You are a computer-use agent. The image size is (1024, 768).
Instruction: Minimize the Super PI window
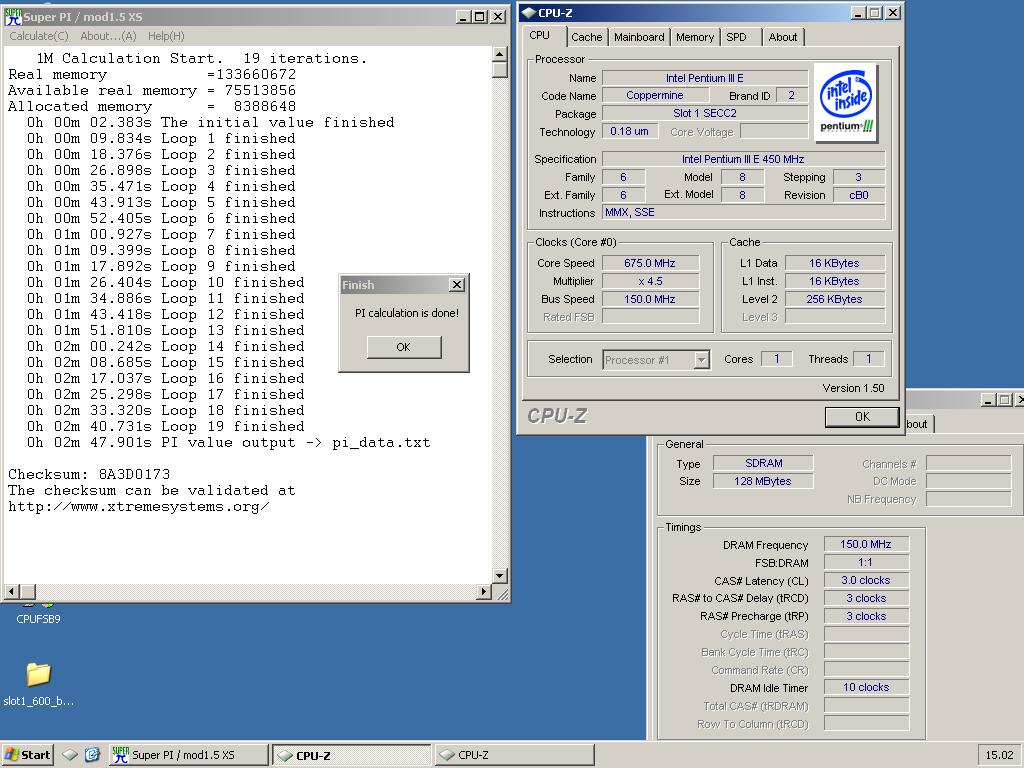pyautogui.click(x=463, y=17)
